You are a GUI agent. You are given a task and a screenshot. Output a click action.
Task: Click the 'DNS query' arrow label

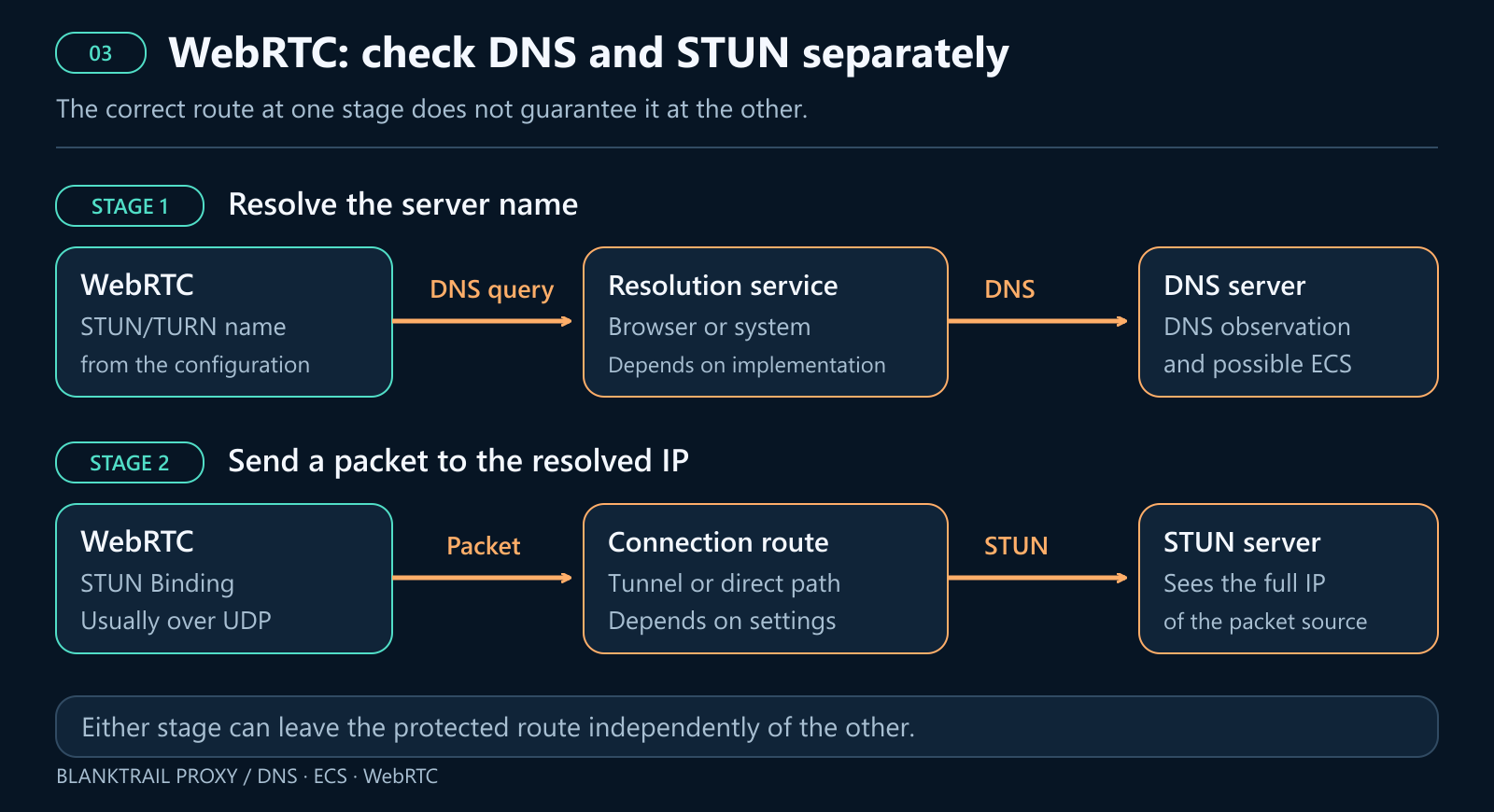[x=492, y=290]
